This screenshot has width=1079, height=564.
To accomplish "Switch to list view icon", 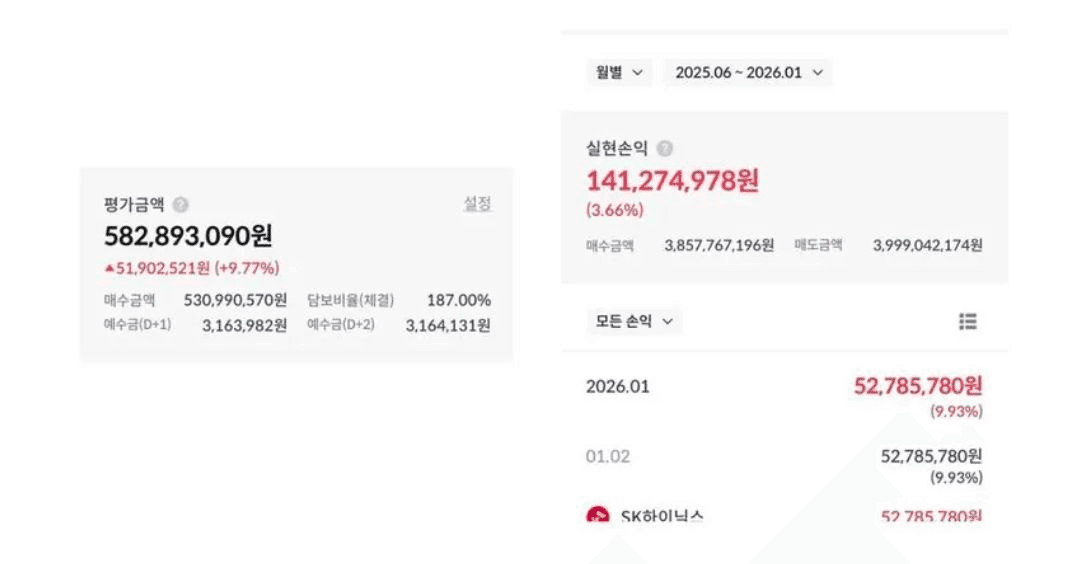I will (x=967, y=321).
